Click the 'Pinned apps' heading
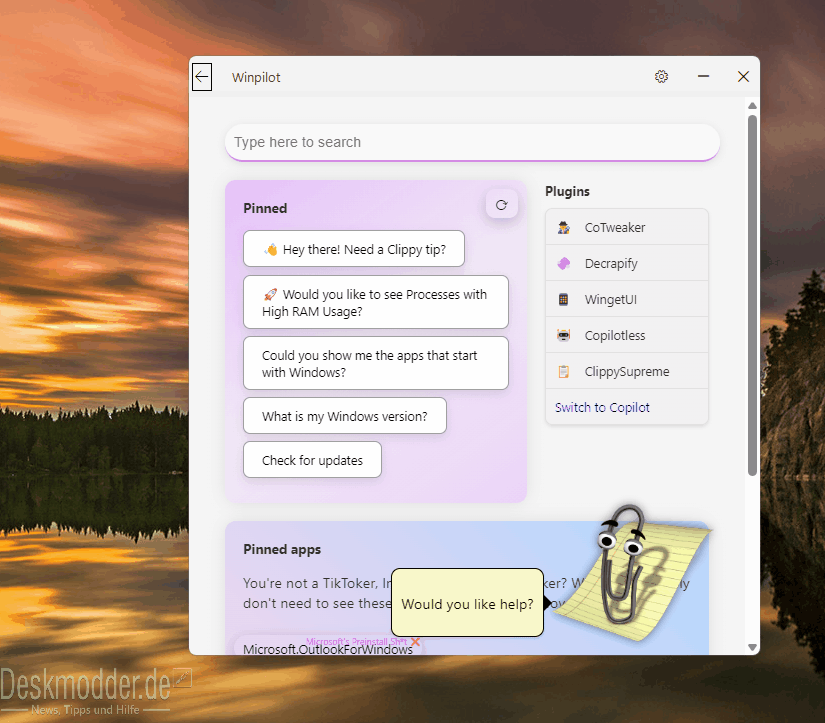This screenshot has height=723, width=825. pyautogui.click(x=282, y=549)
